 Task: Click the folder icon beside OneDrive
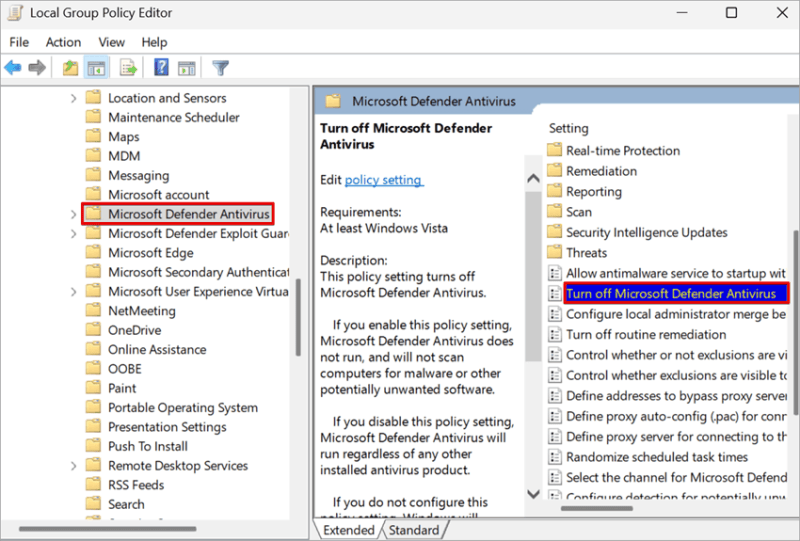point(93,330)
